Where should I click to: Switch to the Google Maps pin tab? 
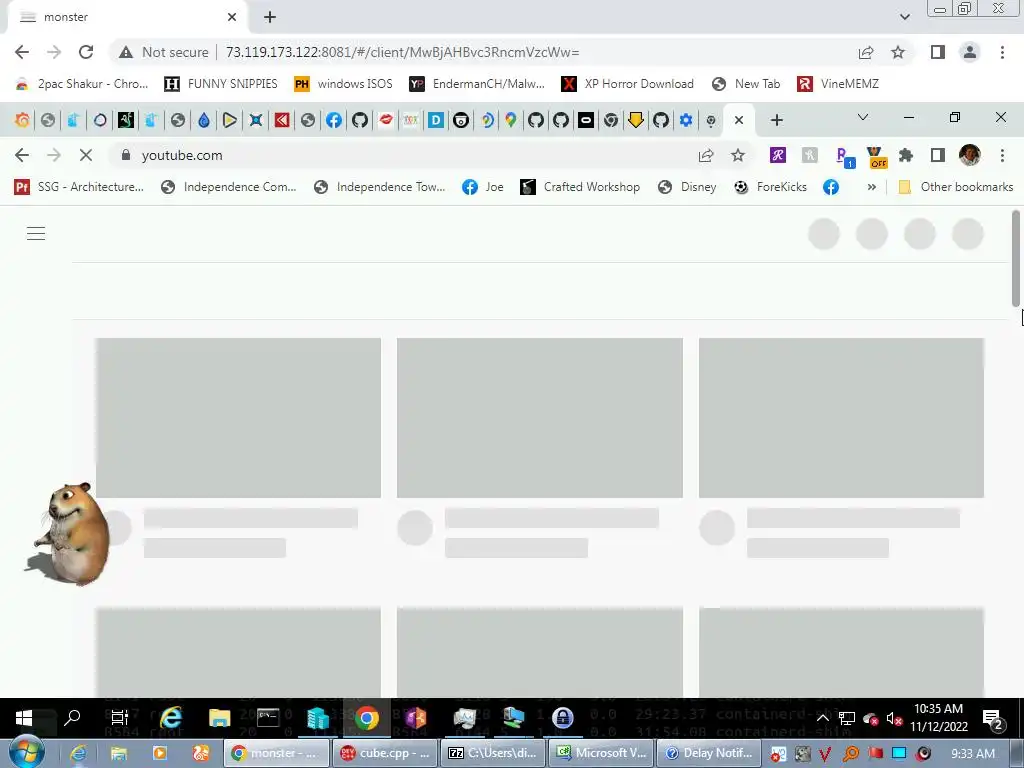[511, 120]
